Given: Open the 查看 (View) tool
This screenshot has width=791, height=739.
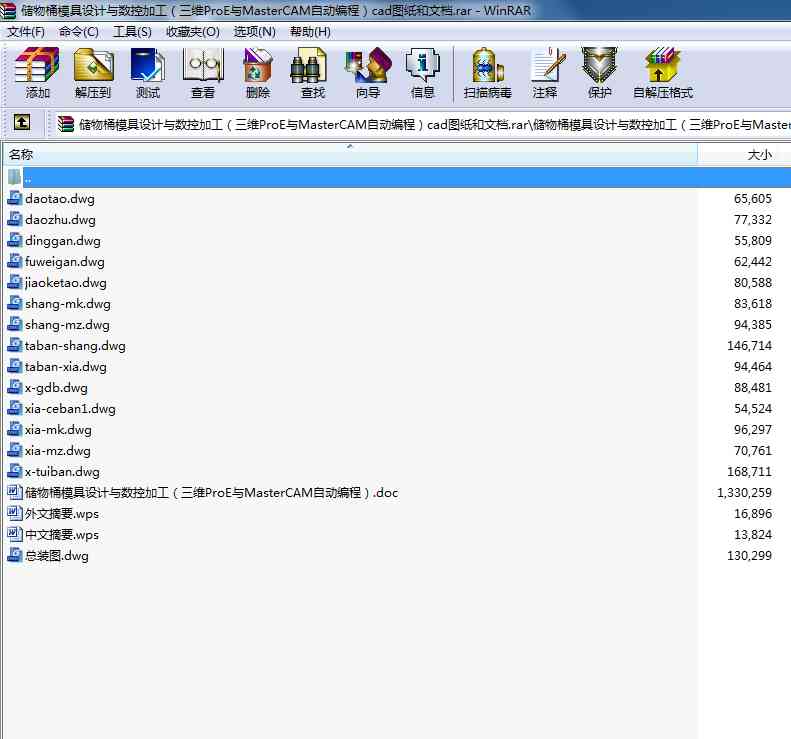Looking at the screenshot, I should pyautogui.click(x=203, y=73).
